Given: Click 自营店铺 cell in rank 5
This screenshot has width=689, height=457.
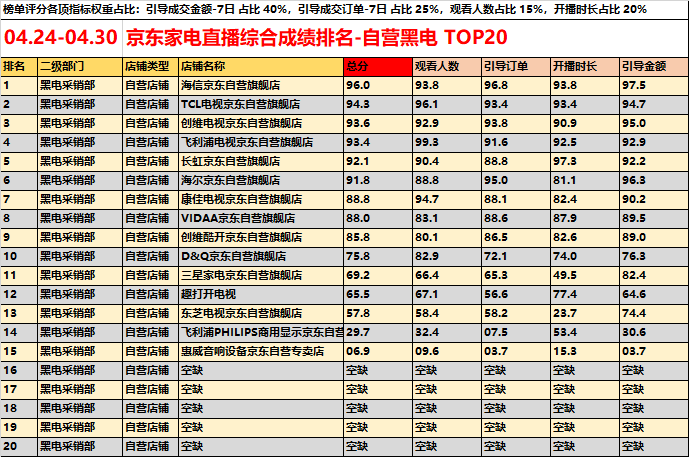Looking at the screenshot, I should pos(150,161).
